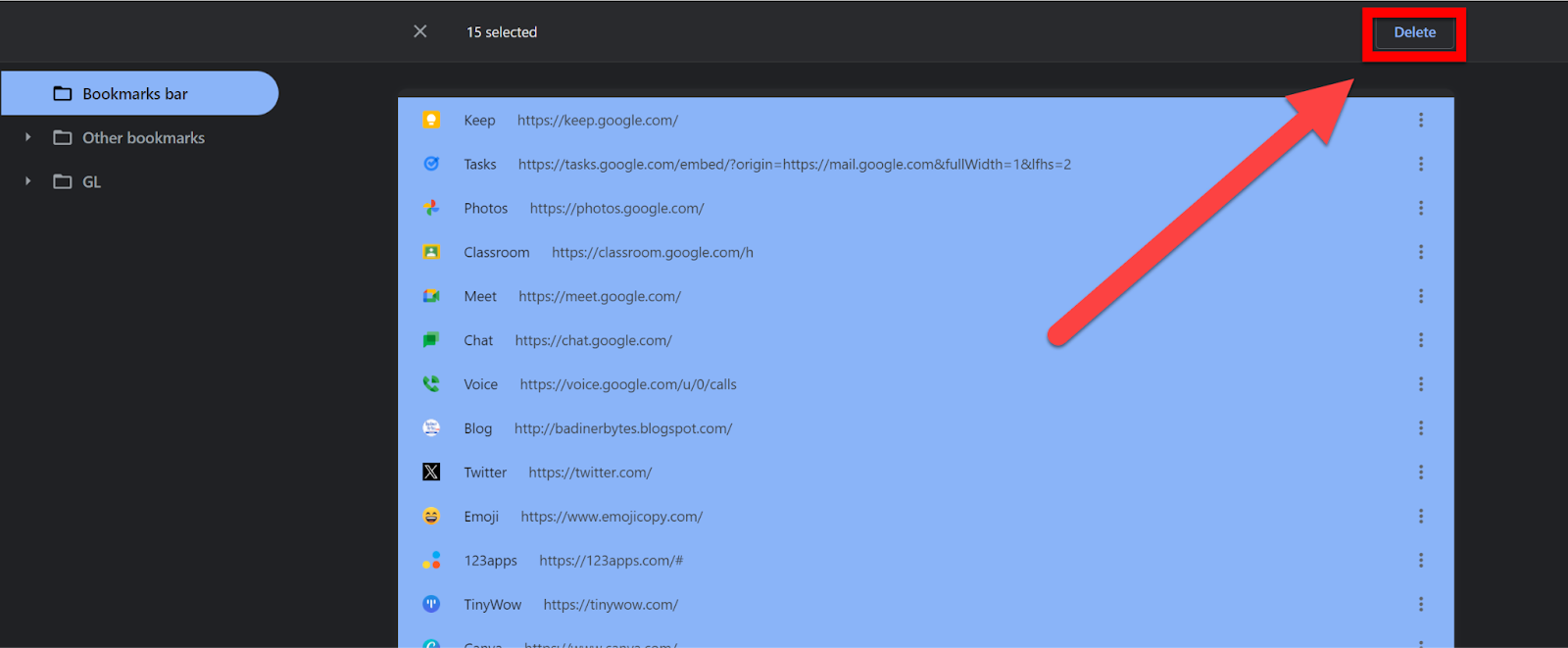Viewport: 1568px width, 648px height.
Task: Click the Keep bookmark favicon
Action: pyautogui.click(x=431, y=120)
